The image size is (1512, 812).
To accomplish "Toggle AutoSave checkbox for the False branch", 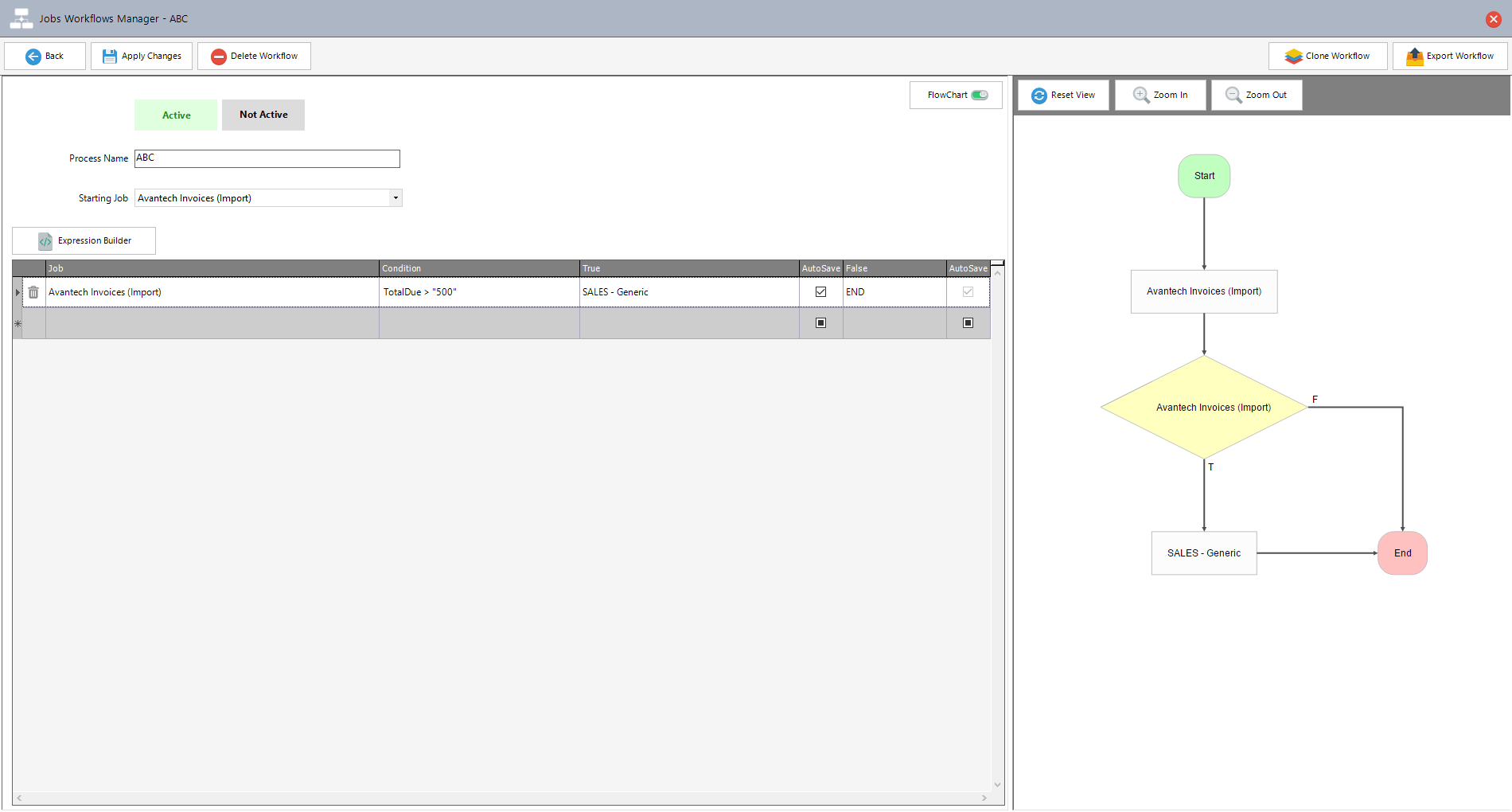I will coord(968,292).
